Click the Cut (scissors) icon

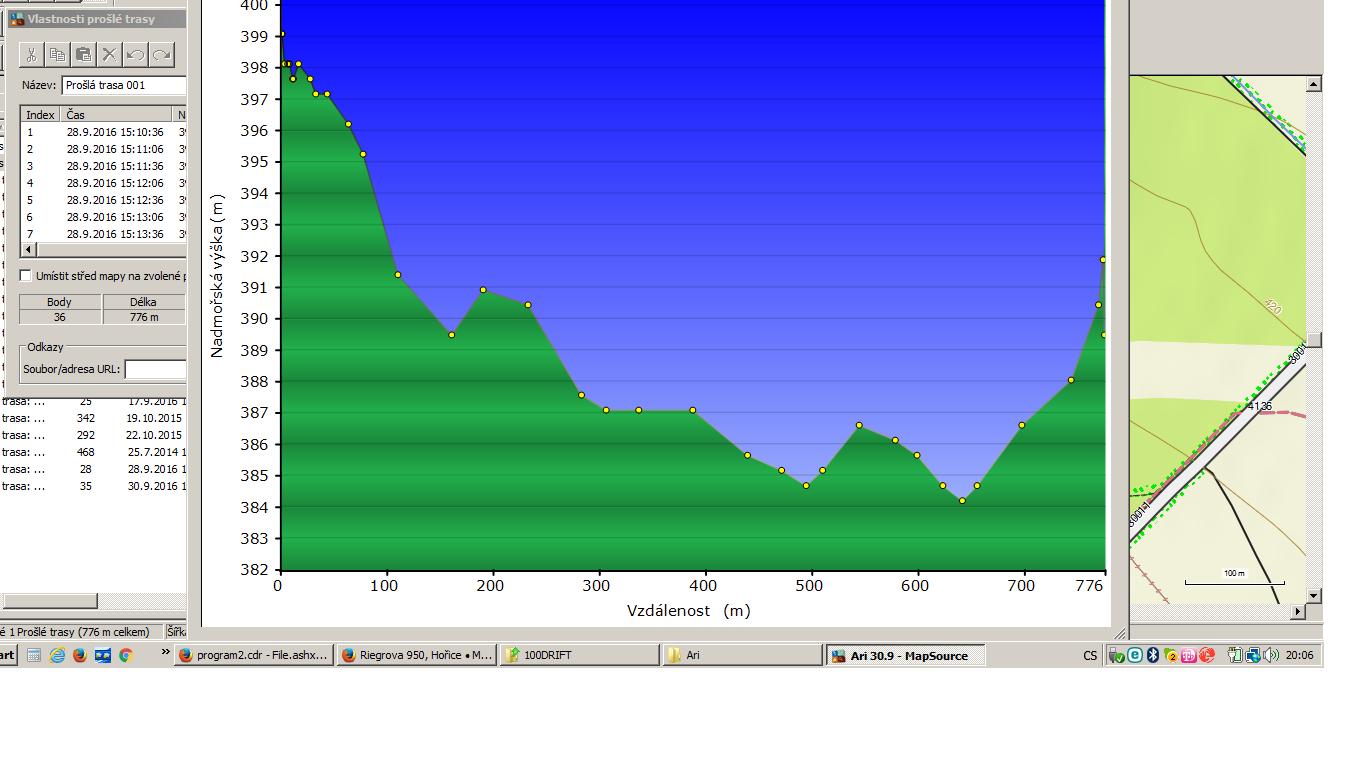point(31,55)
